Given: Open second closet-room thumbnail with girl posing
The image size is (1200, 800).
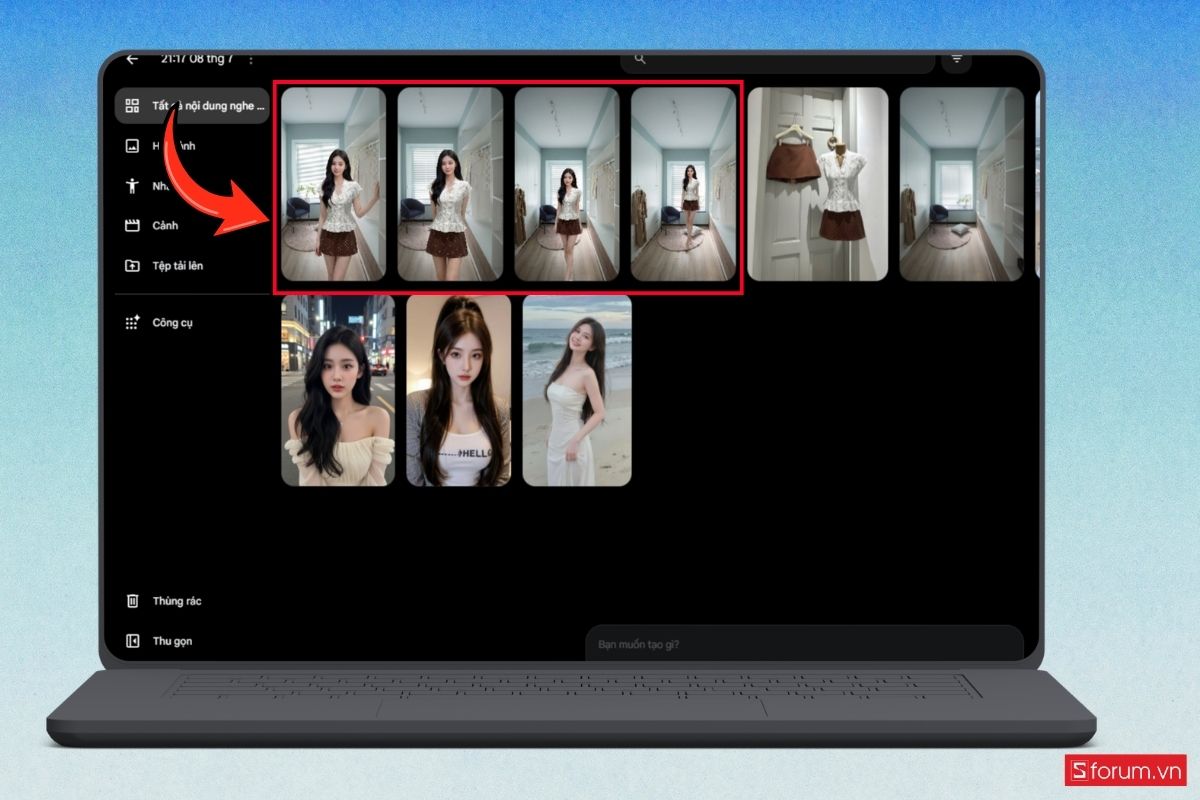Looking at the screenshot, I should coord(450,184).
